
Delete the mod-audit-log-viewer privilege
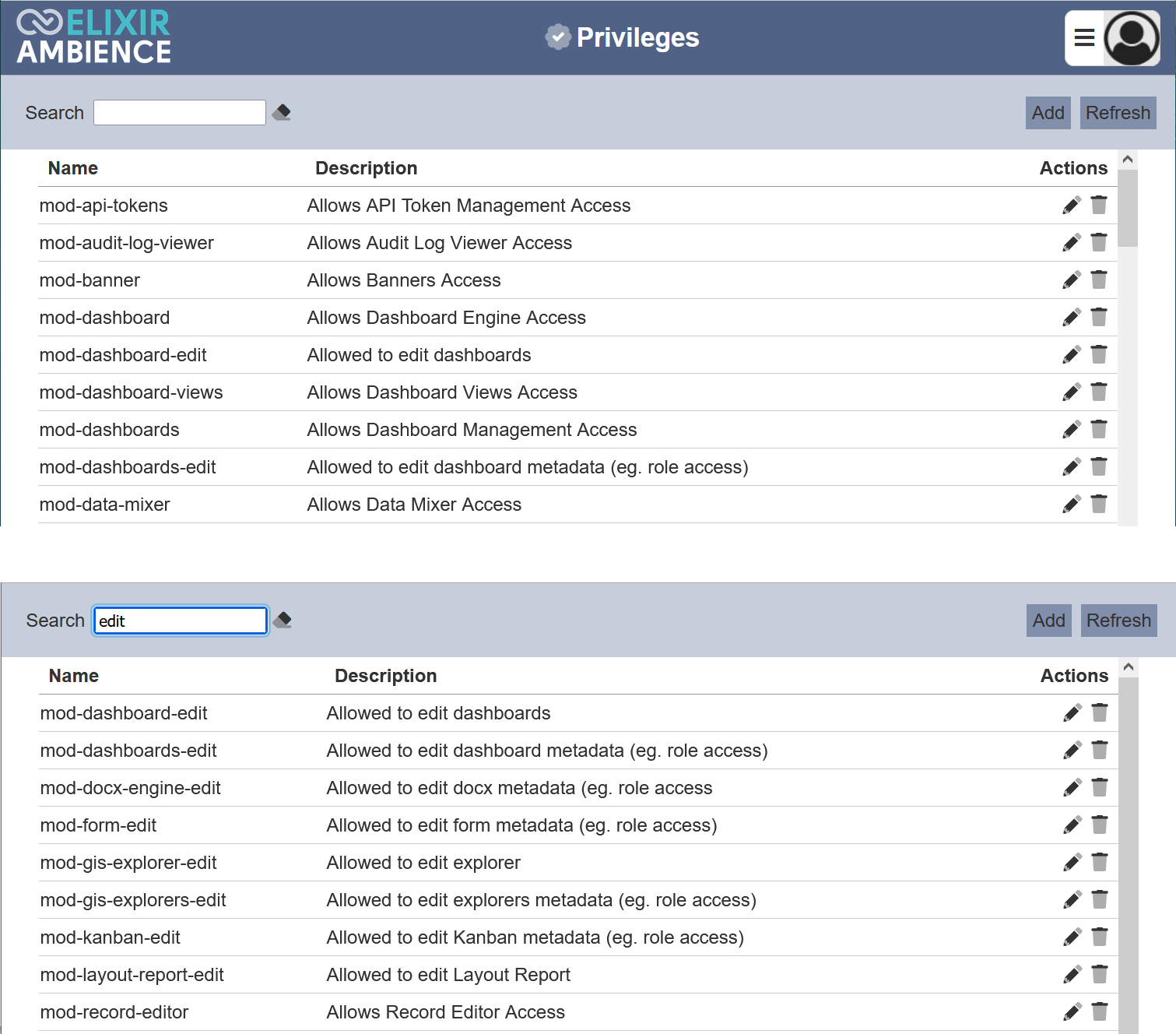click(x=1098, y=243)
